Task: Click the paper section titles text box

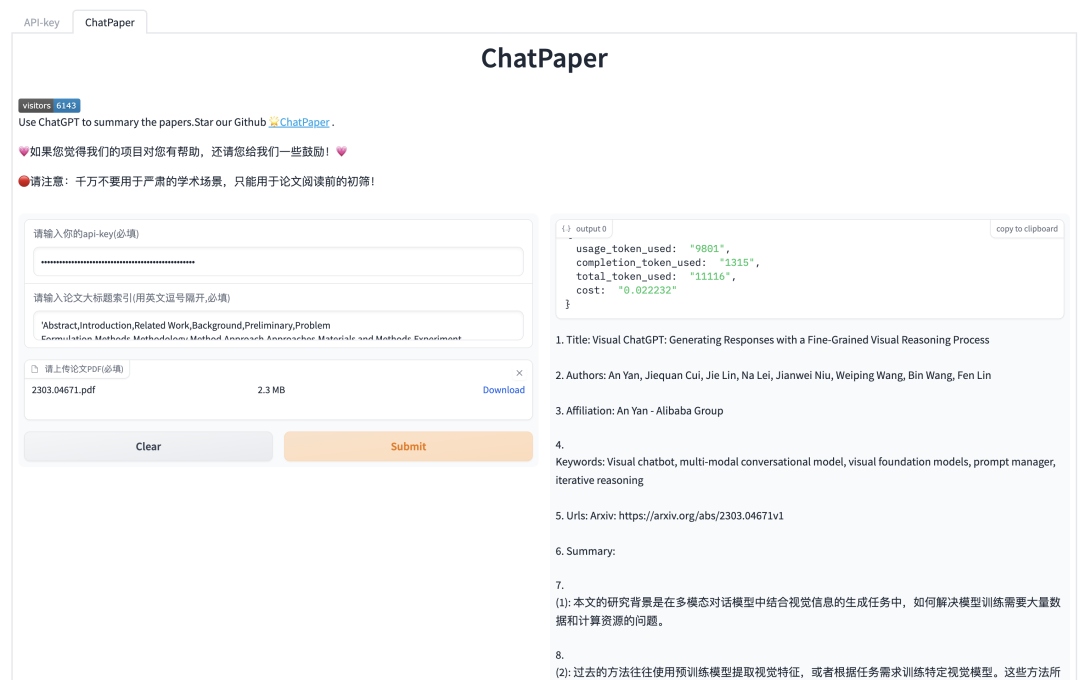Action: click(x=278, y=326)
